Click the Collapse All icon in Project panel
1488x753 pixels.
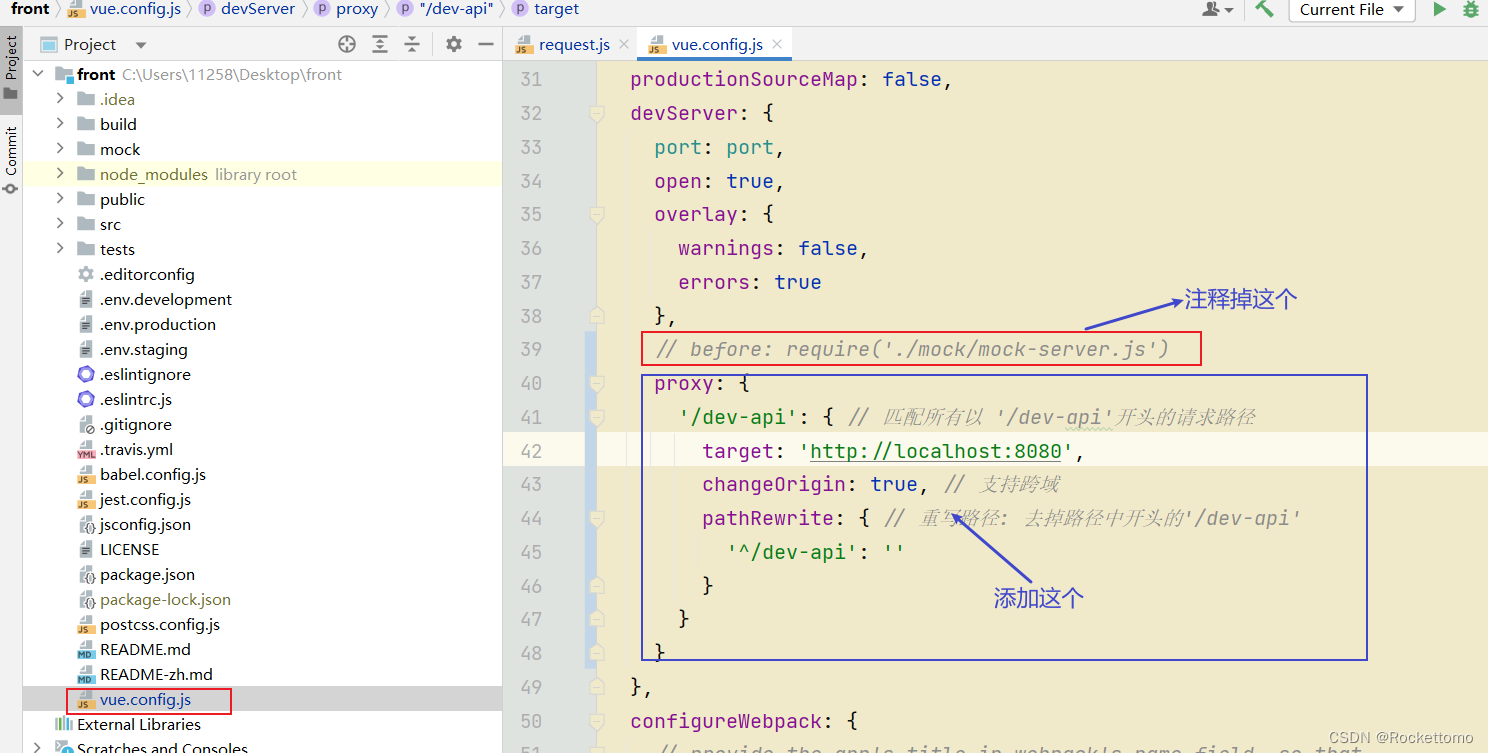(x=412, y=44)
